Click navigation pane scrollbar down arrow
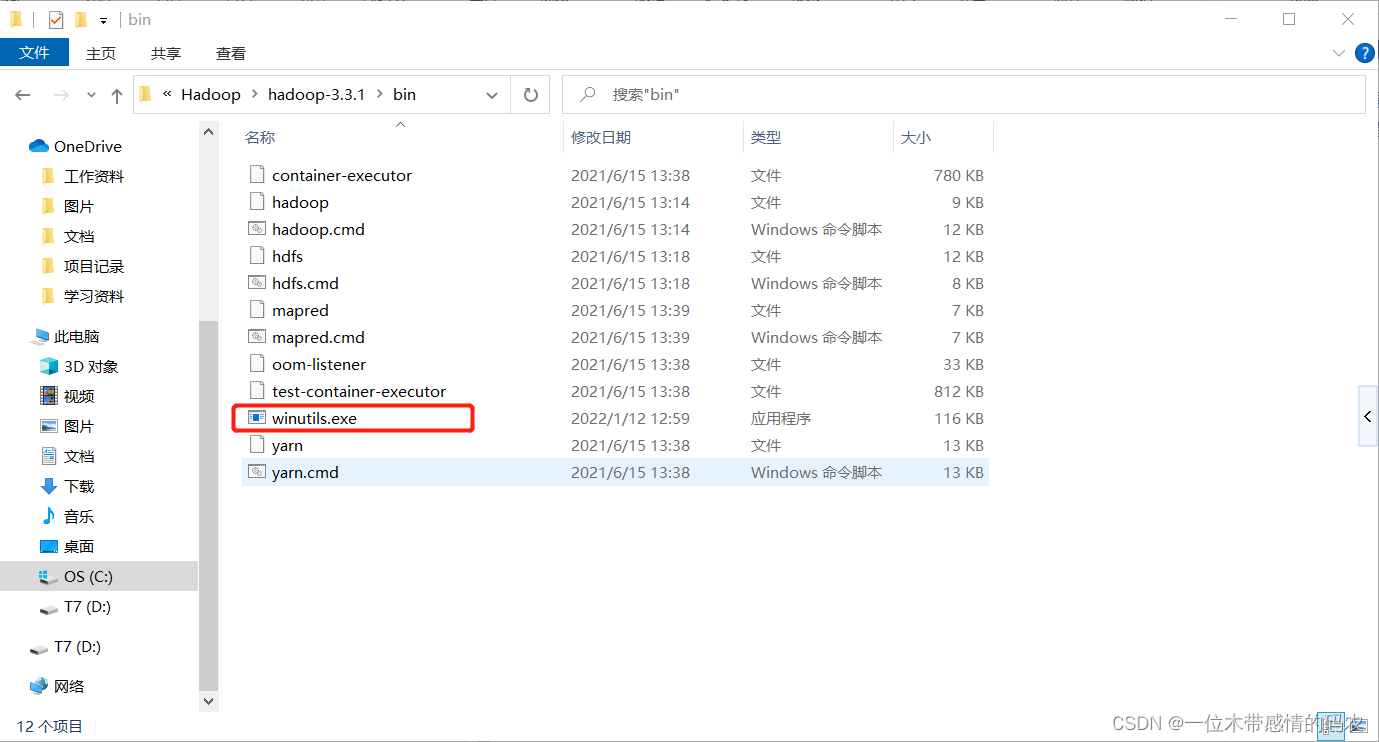 (209, 702)
